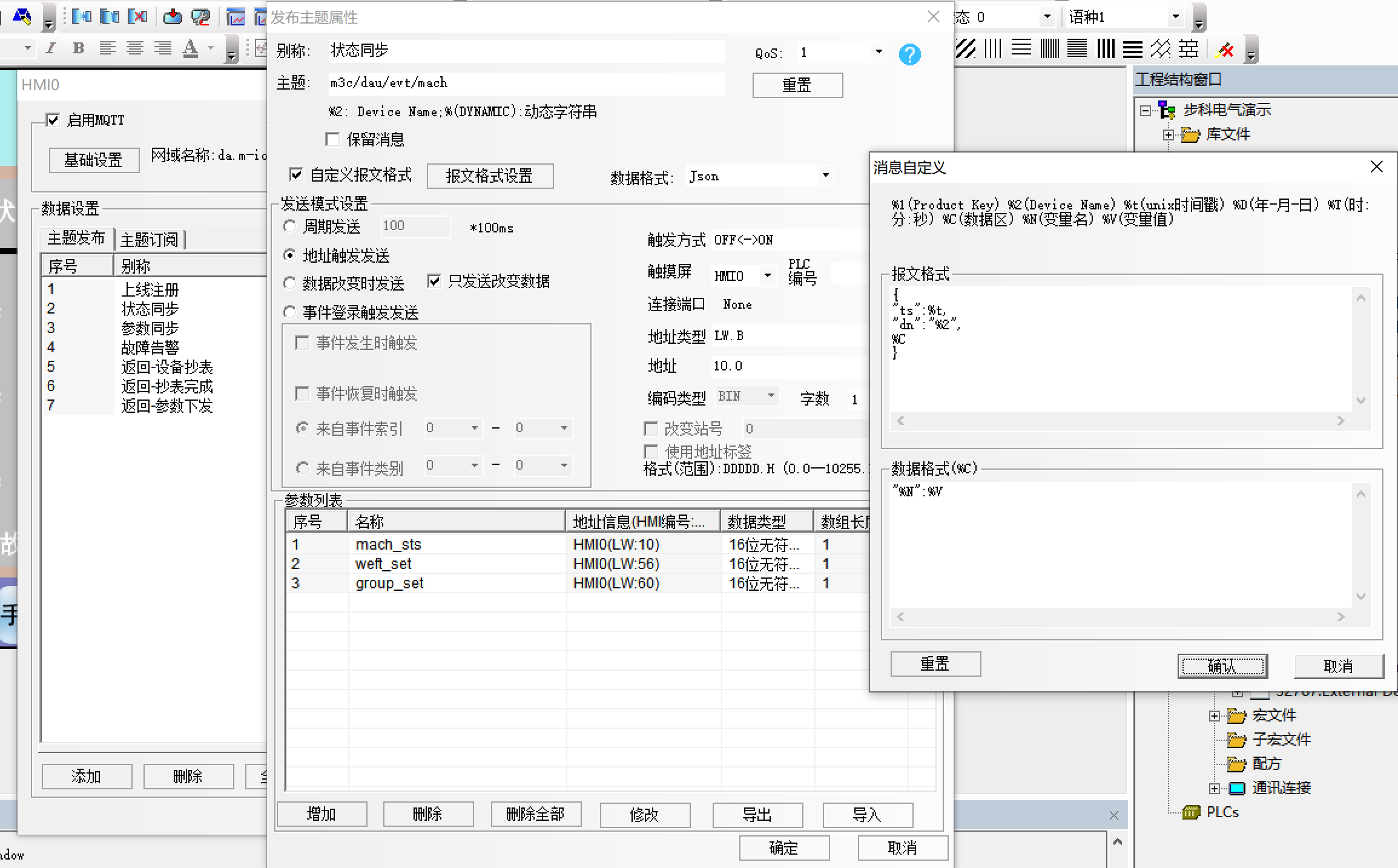The image size is (1398, 868).
Task: Select the 数据改变时发送 radio button
Action: coord(290,283)
